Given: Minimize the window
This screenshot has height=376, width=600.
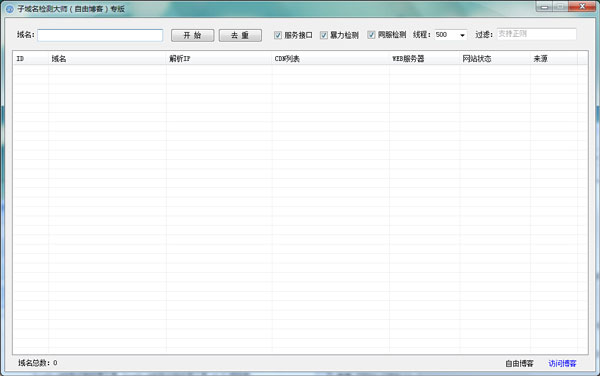Looking at the screenshot, I should point(544,7).
